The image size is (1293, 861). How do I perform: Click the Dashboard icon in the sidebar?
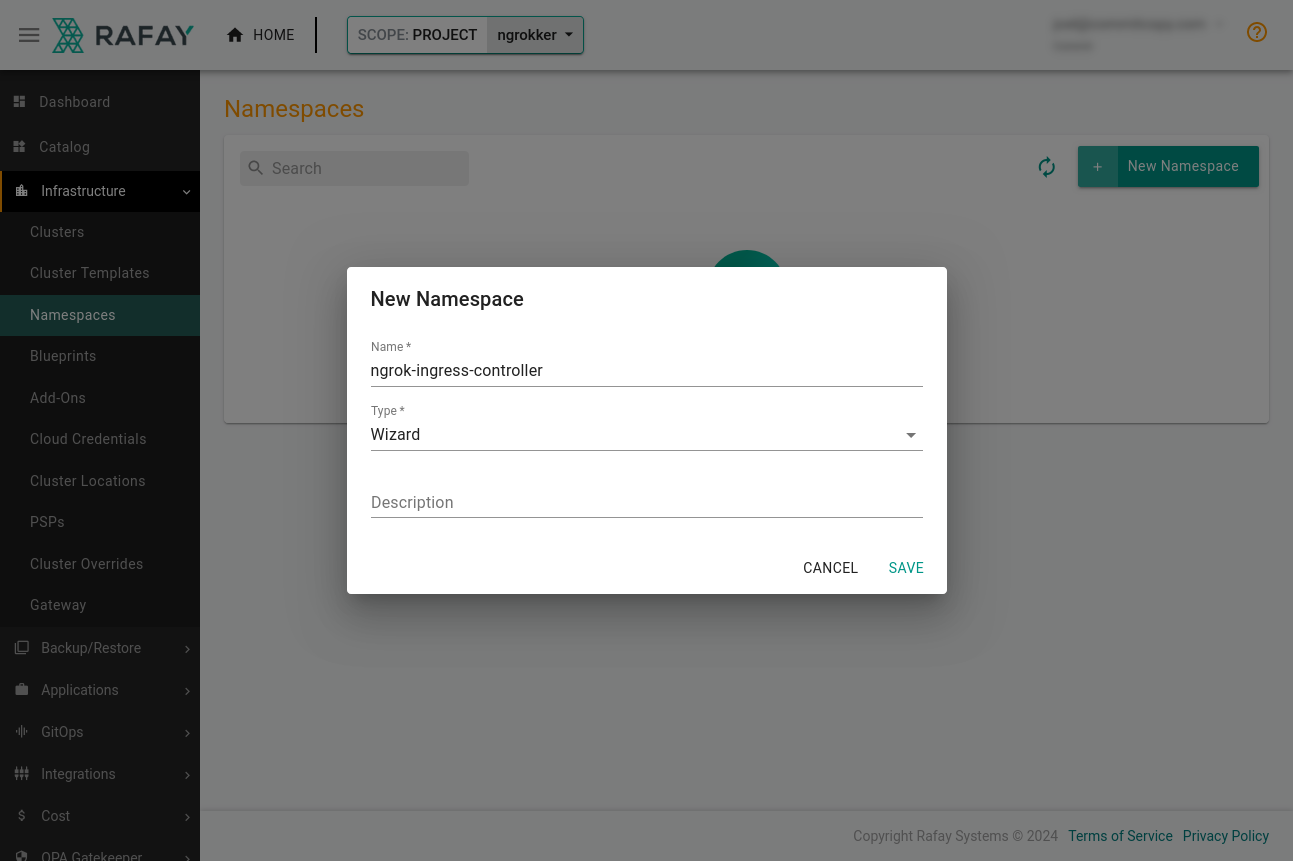[19, 101]
